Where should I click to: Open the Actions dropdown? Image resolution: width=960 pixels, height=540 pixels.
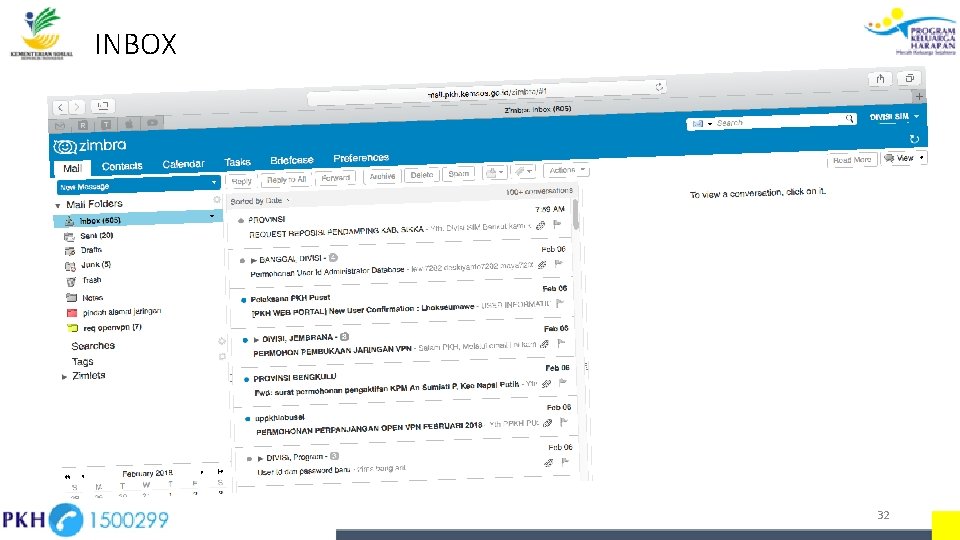coord(566,170)
